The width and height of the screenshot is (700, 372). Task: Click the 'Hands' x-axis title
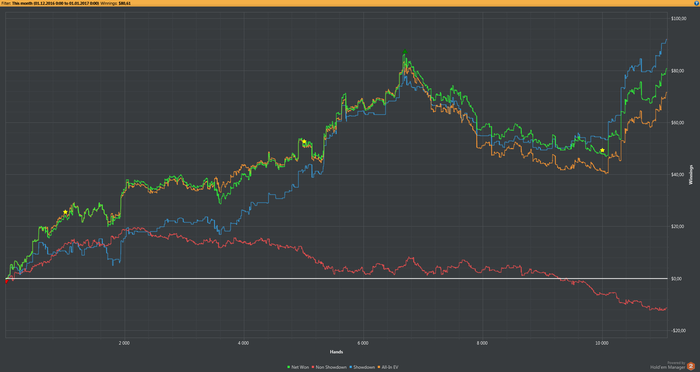(336, 352)
